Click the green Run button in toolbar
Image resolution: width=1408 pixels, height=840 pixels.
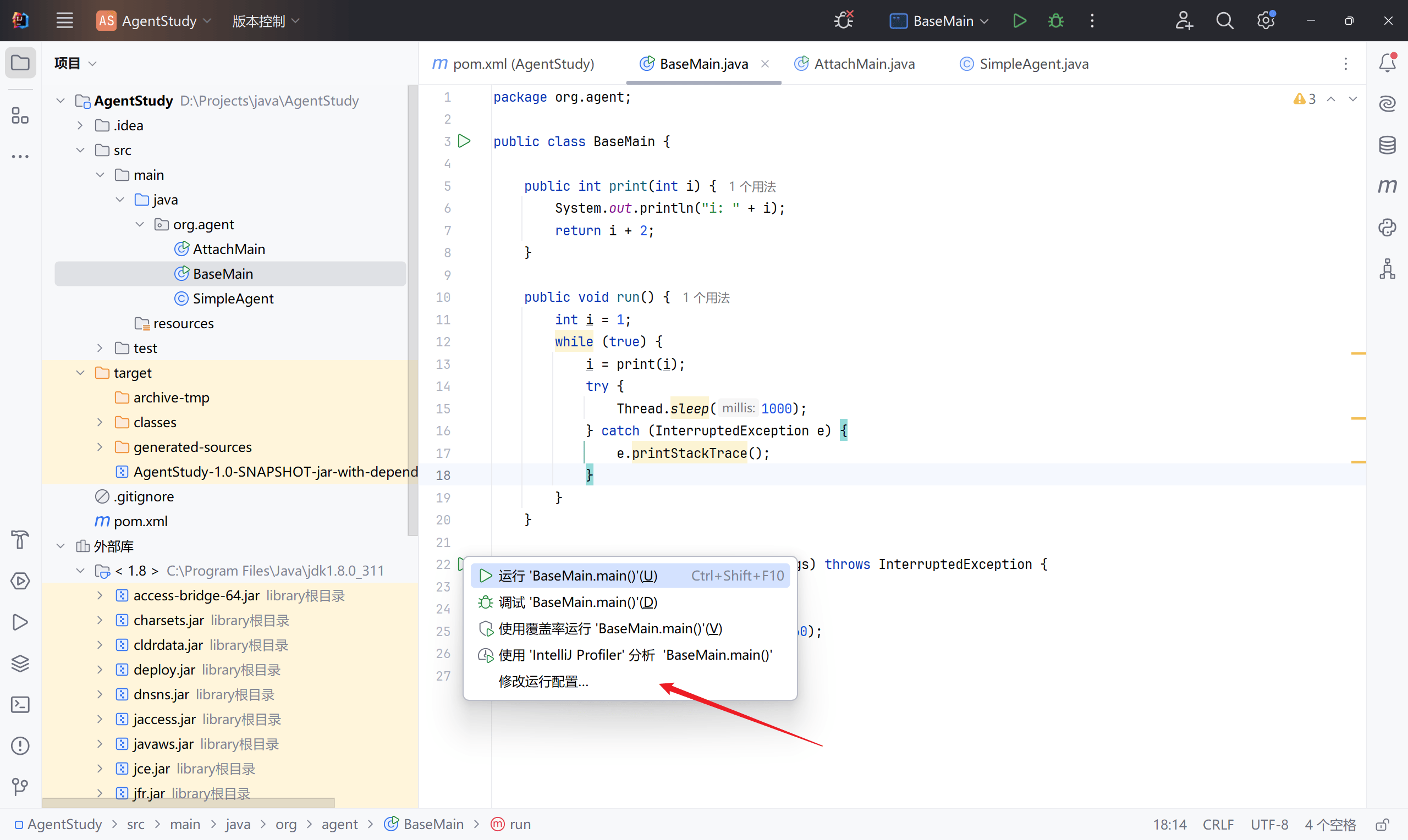pyautogui.click(x=1019, y=21)
